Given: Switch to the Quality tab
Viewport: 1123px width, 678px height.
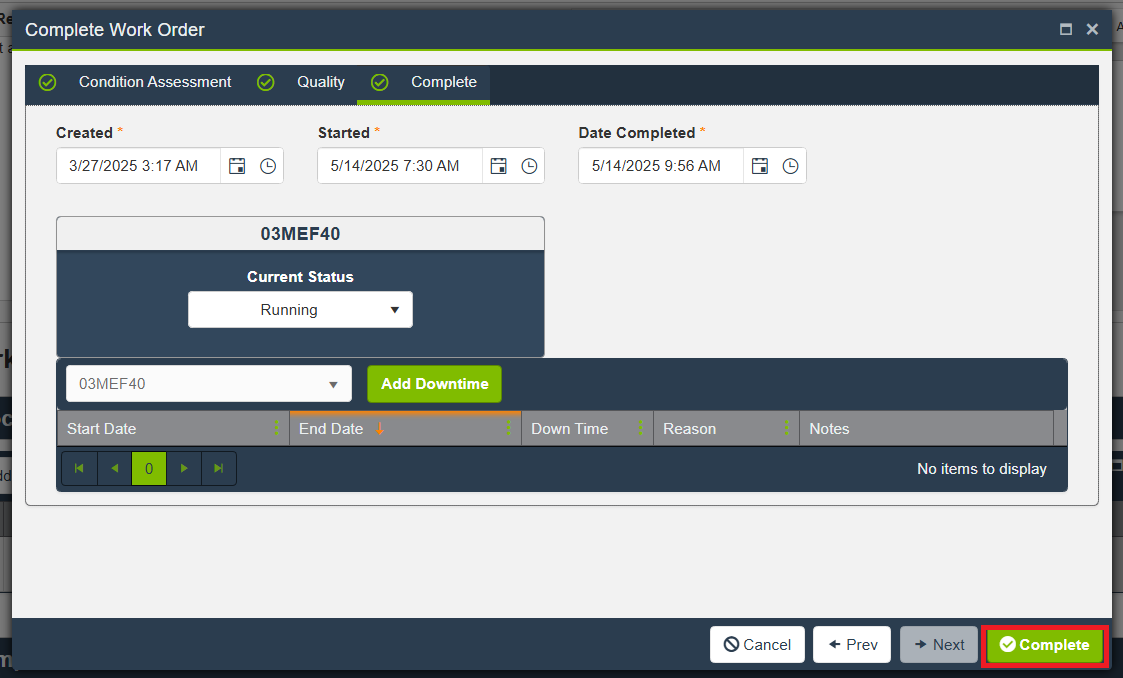Looking at the screenshot, I should click(x=320, y=82).
